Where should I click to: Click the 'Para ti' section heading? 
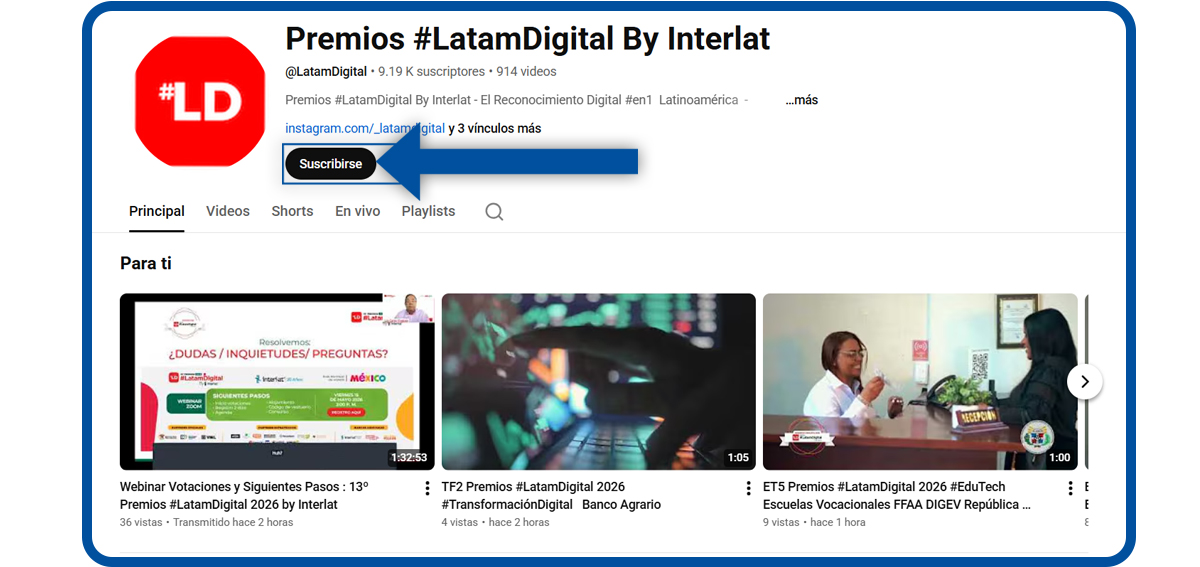pyautogui.click(x=146, y=263)
